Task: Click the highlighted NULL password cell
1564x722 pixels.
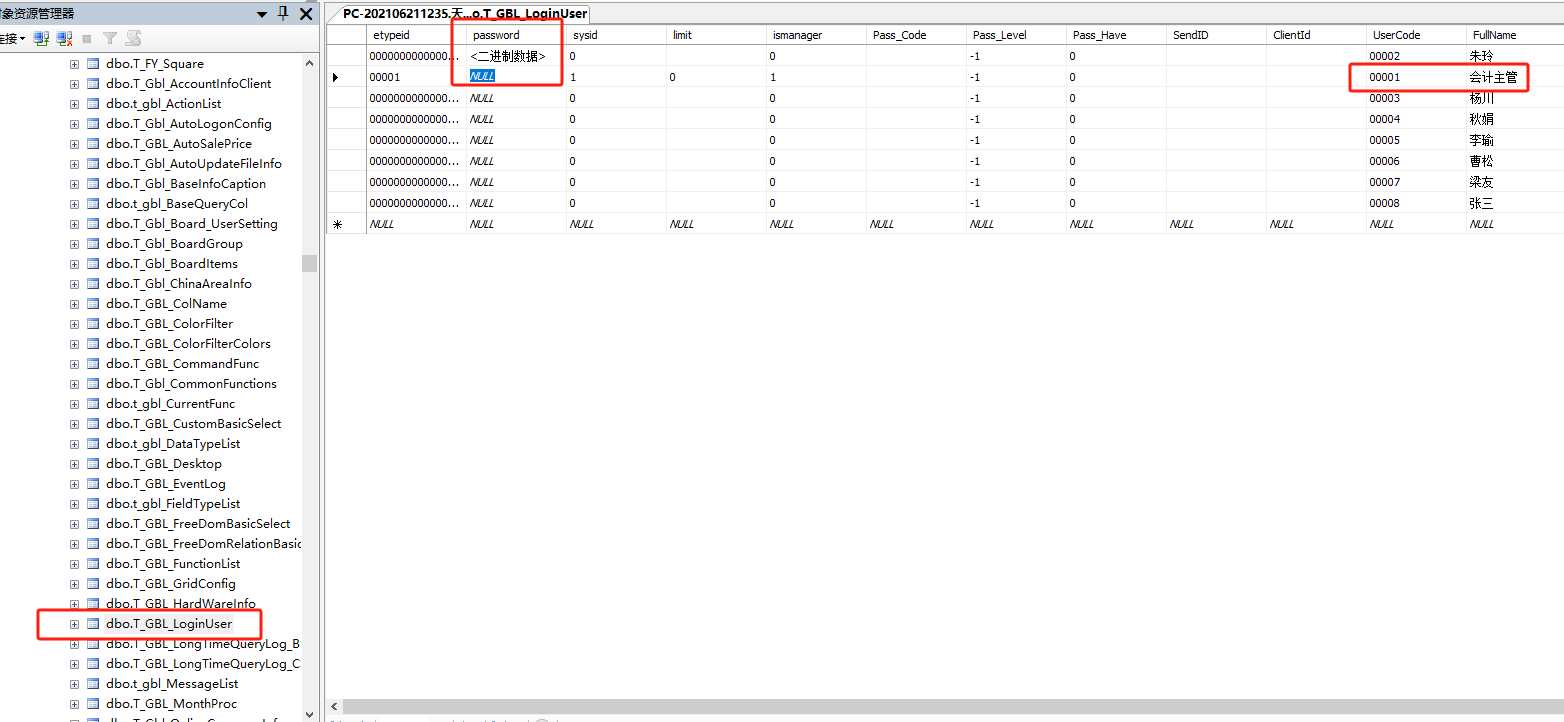Action: coord(516,77)
